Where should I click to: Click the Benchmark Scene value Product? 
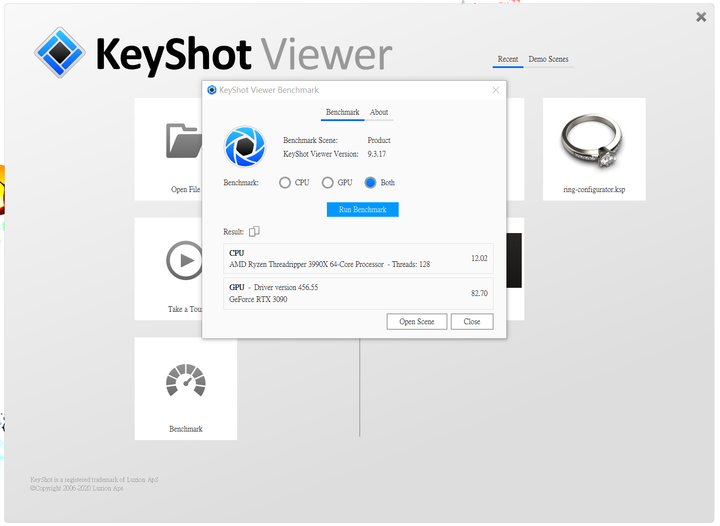[x=379, y=140]
